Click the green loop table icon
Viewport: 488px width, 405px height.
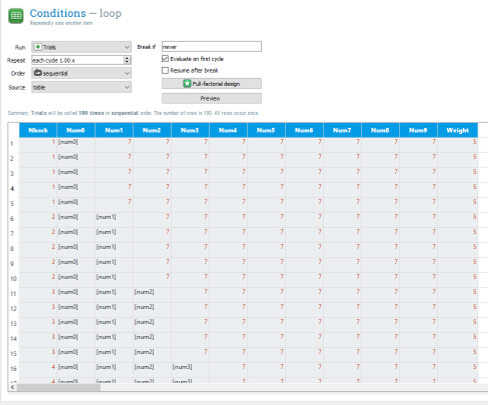point(16,16)
